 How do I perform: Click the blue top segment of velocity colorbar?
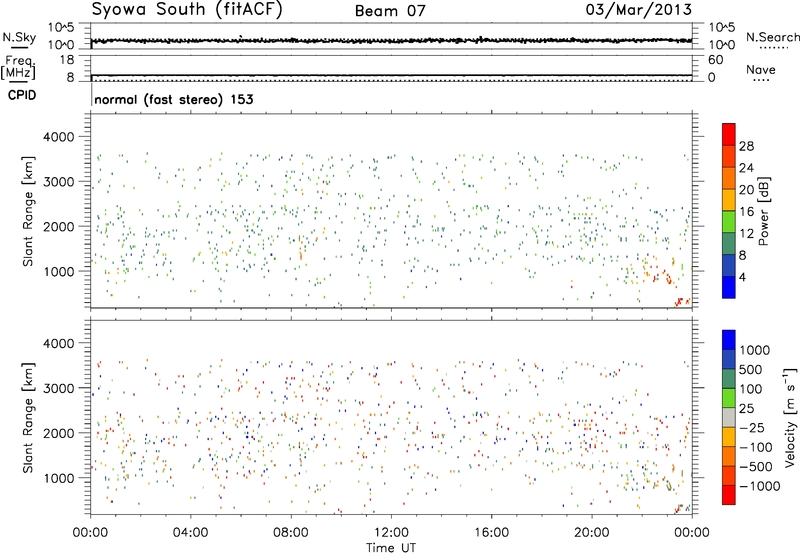(x=729, y=340)
